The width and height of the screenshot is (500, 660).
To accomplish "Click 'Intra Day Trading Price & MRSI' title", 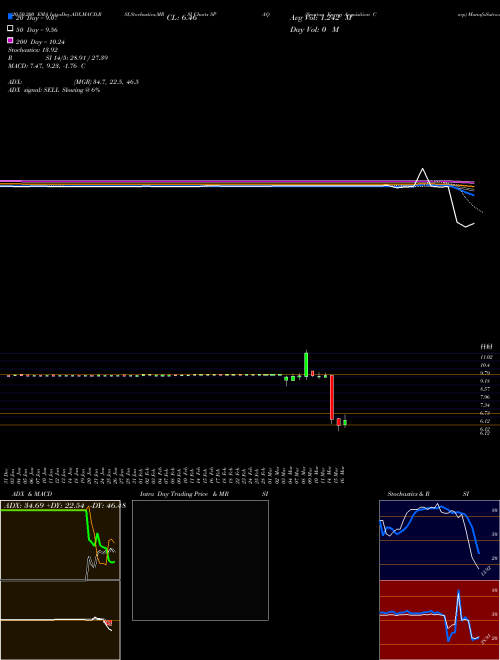I will [x=204, y=494].
